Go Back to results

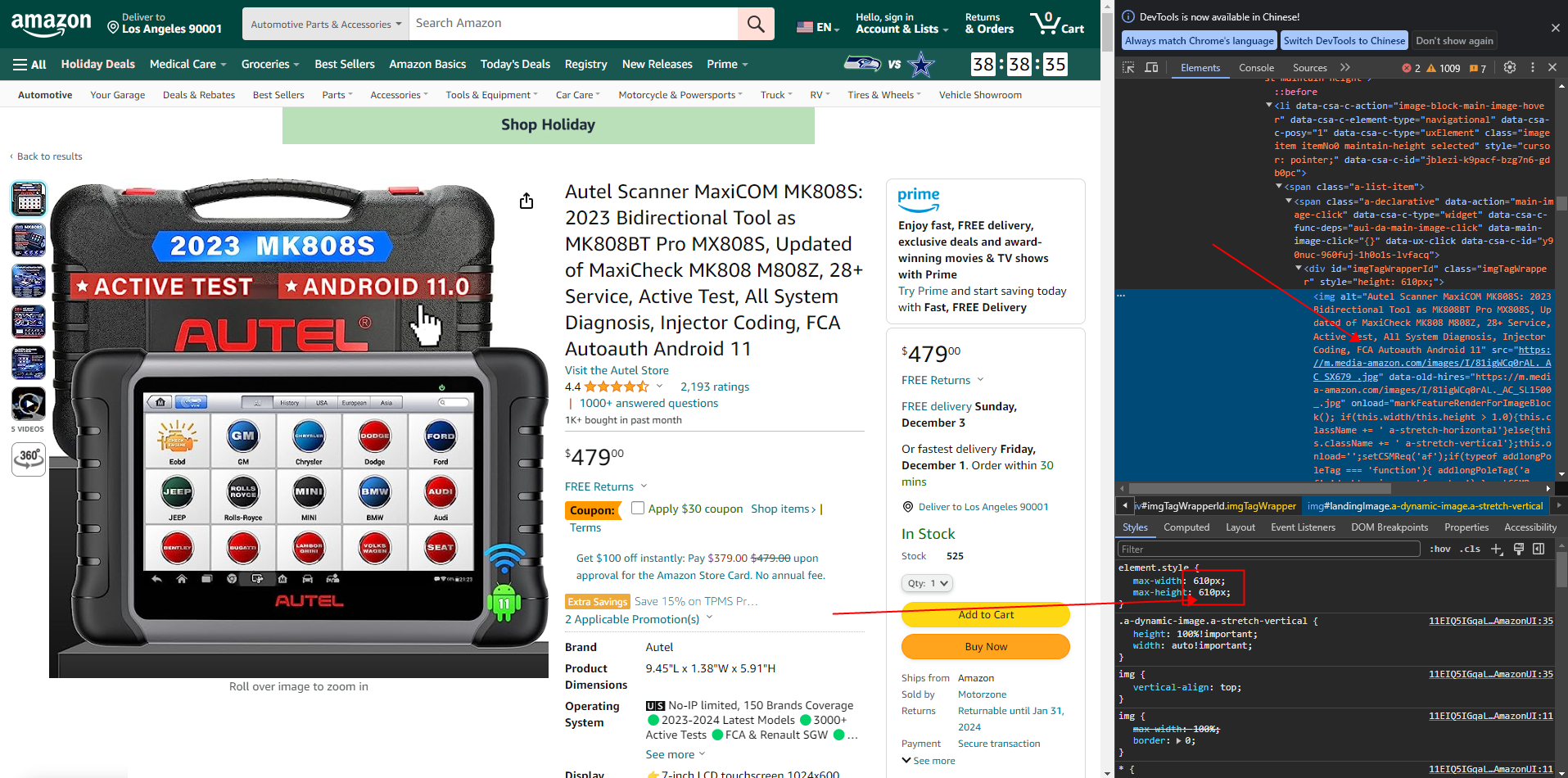[46, 156]
